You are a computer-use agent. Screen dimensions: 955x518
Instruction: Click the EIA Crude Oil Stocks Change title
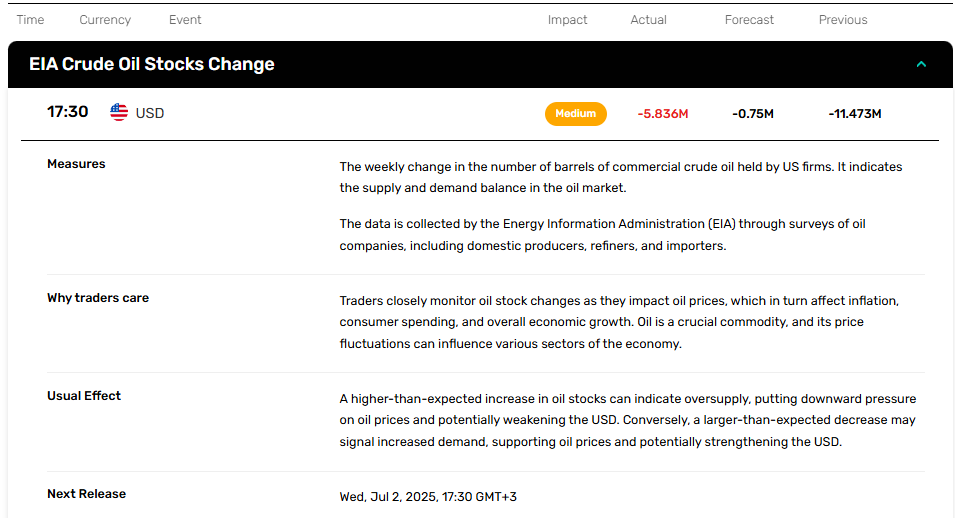click(x=152, y=64)
